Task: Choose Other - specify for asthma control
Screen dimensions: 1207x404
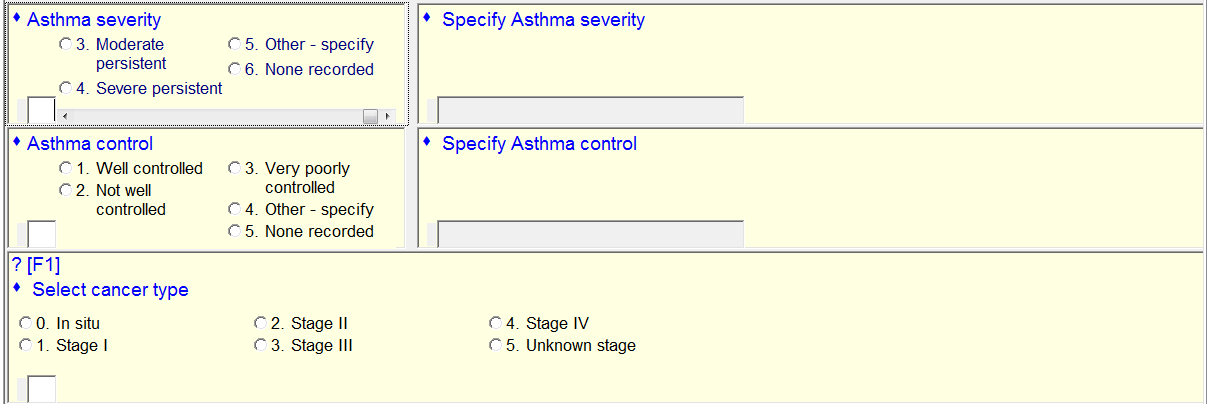Action: tap(234, 210)
